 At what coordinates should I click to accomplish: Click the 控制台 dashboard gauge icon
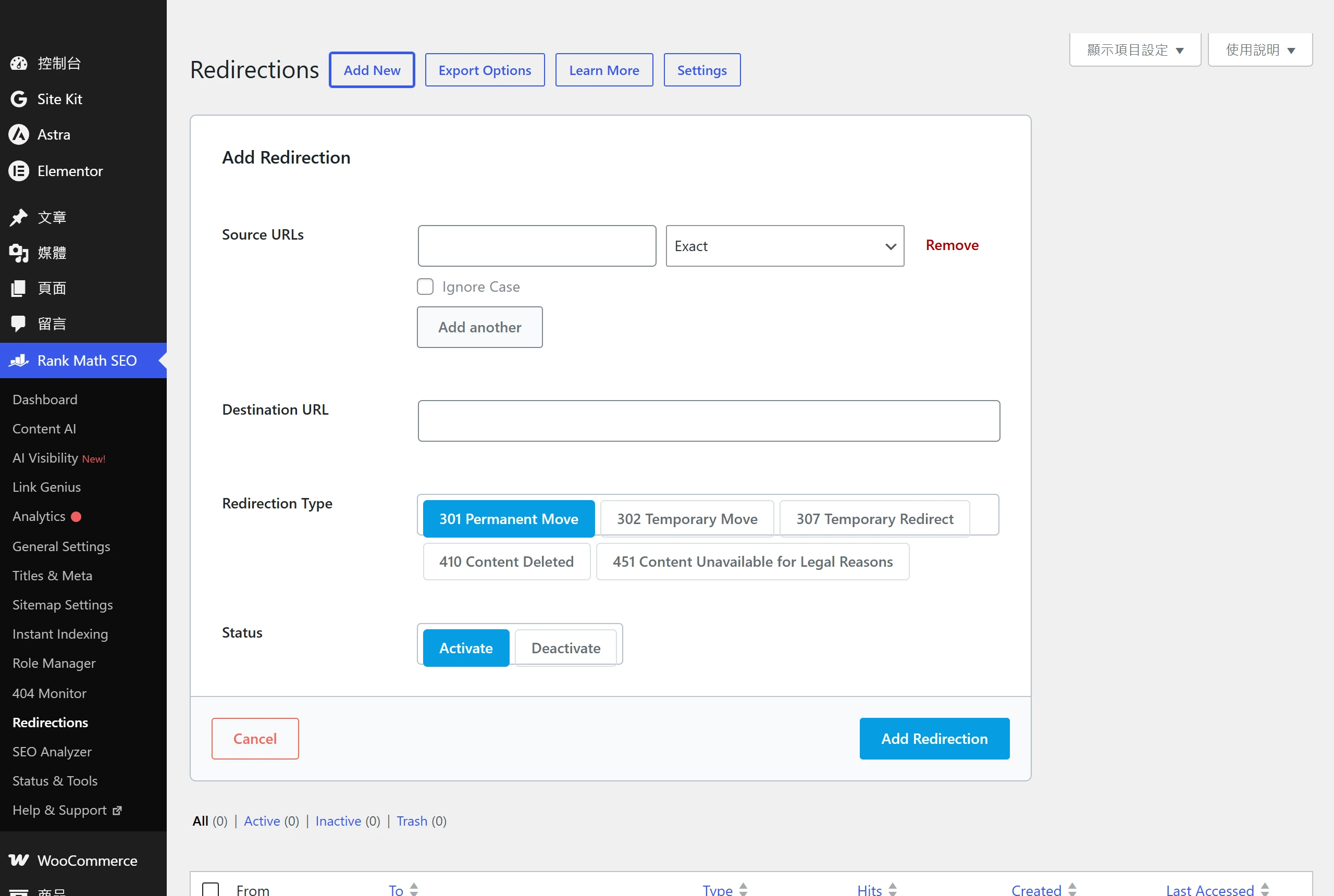[x=19, y=63]
